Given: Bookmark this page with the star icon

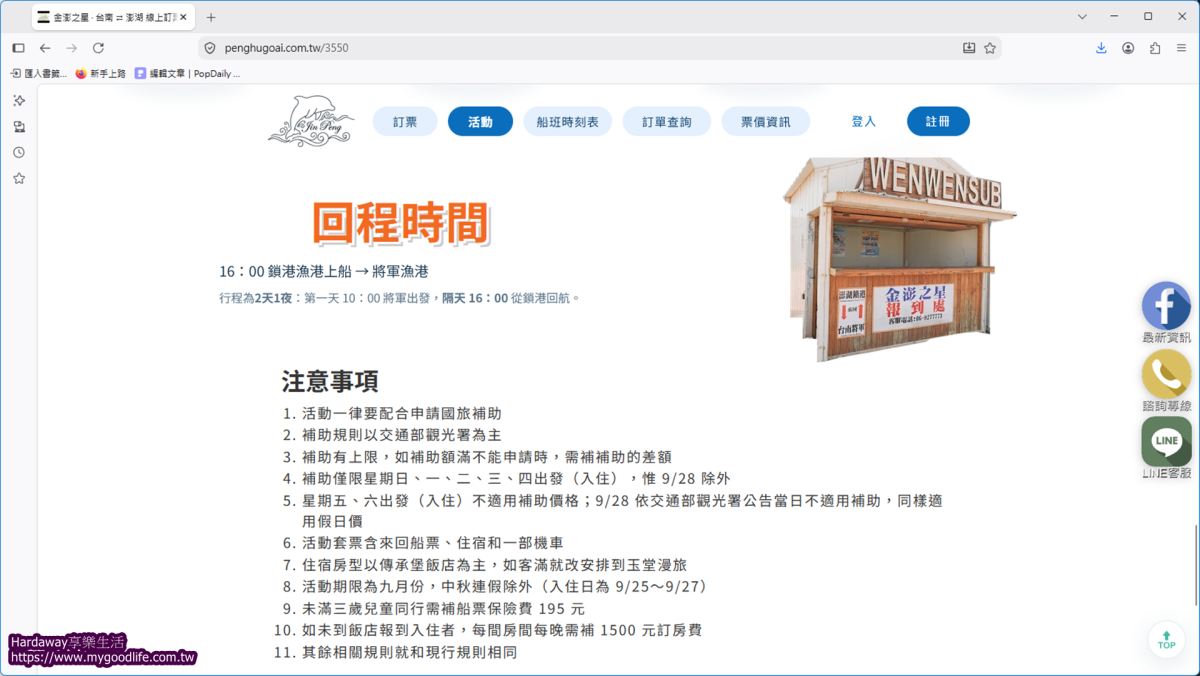Looking at the screenshot, I should (990, 48).
